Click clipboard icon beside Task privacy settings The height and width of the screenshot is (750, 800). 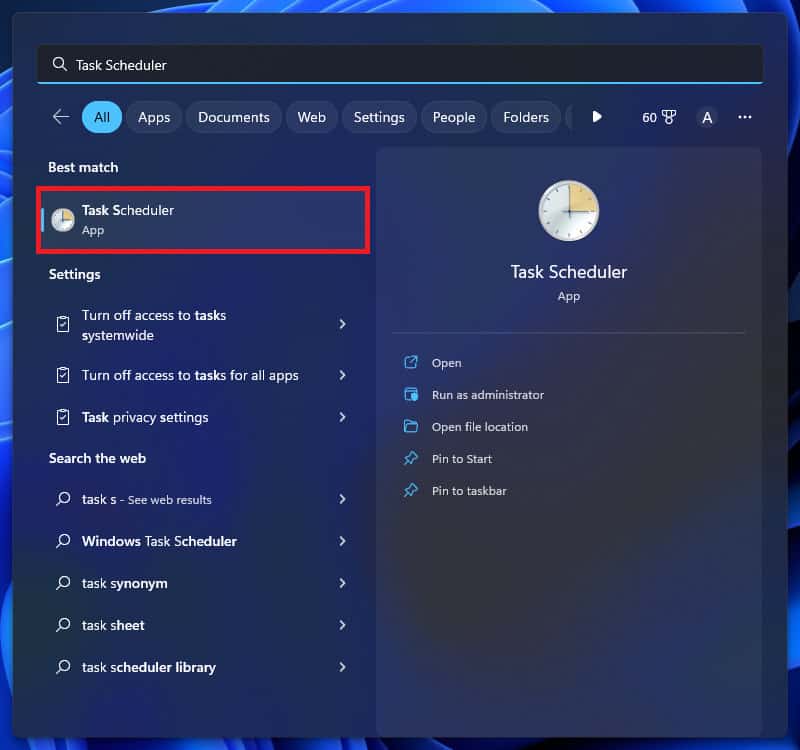[63, 417]
